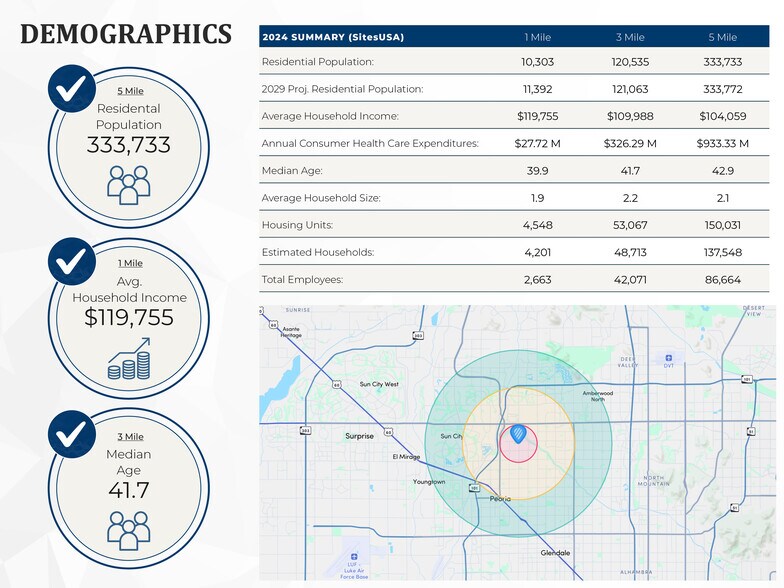The image size is (784, 588).
Task: Click the people icon under Residential Population
Action: (128, 185)
